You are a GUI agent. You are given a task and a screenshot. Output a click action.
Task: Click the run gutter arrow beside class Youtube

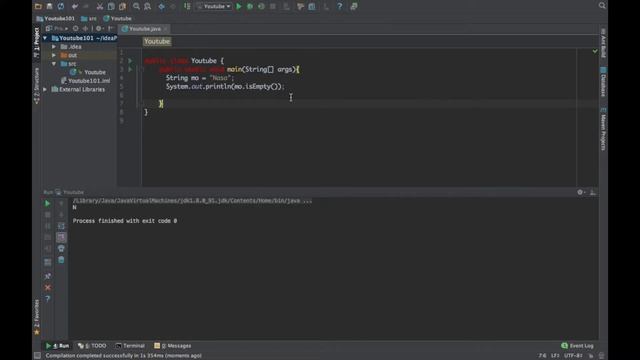(x=131, y=61)
